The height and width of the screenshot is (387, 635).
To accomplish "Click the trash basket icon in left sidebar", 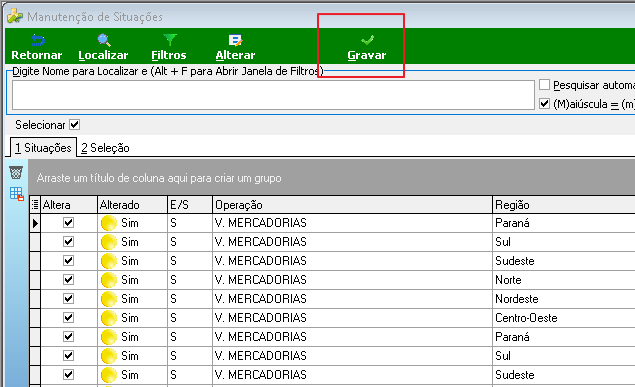I will (x=16, y=172).
